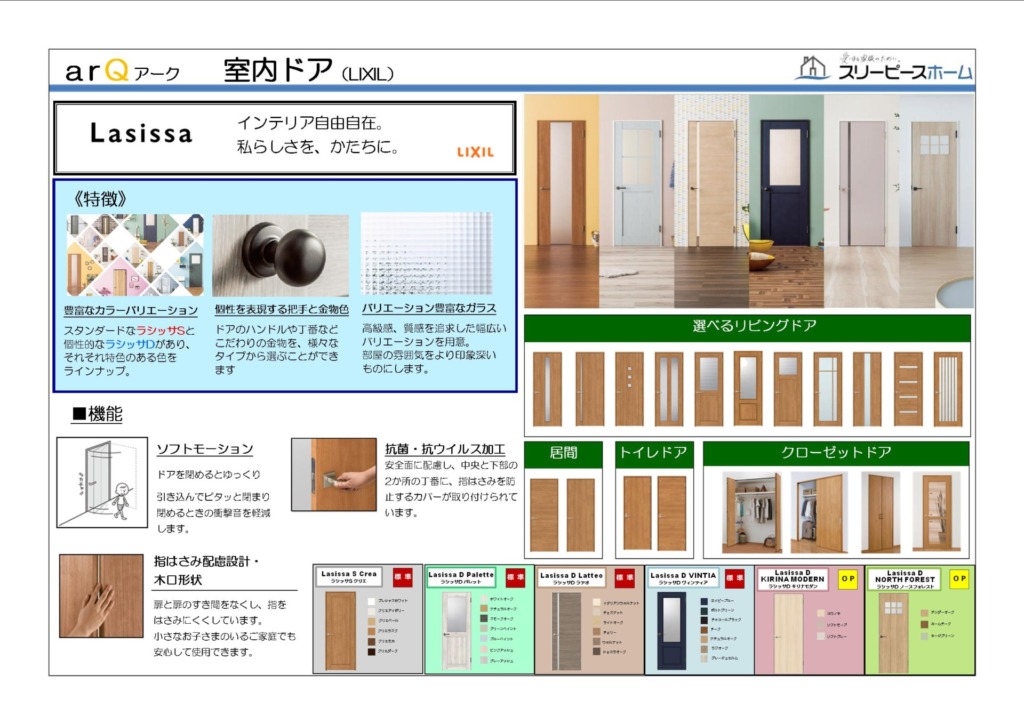The image size is (1024, 724).
Task: Open the diamond-pattern color collage image
Action: (135, 255)
